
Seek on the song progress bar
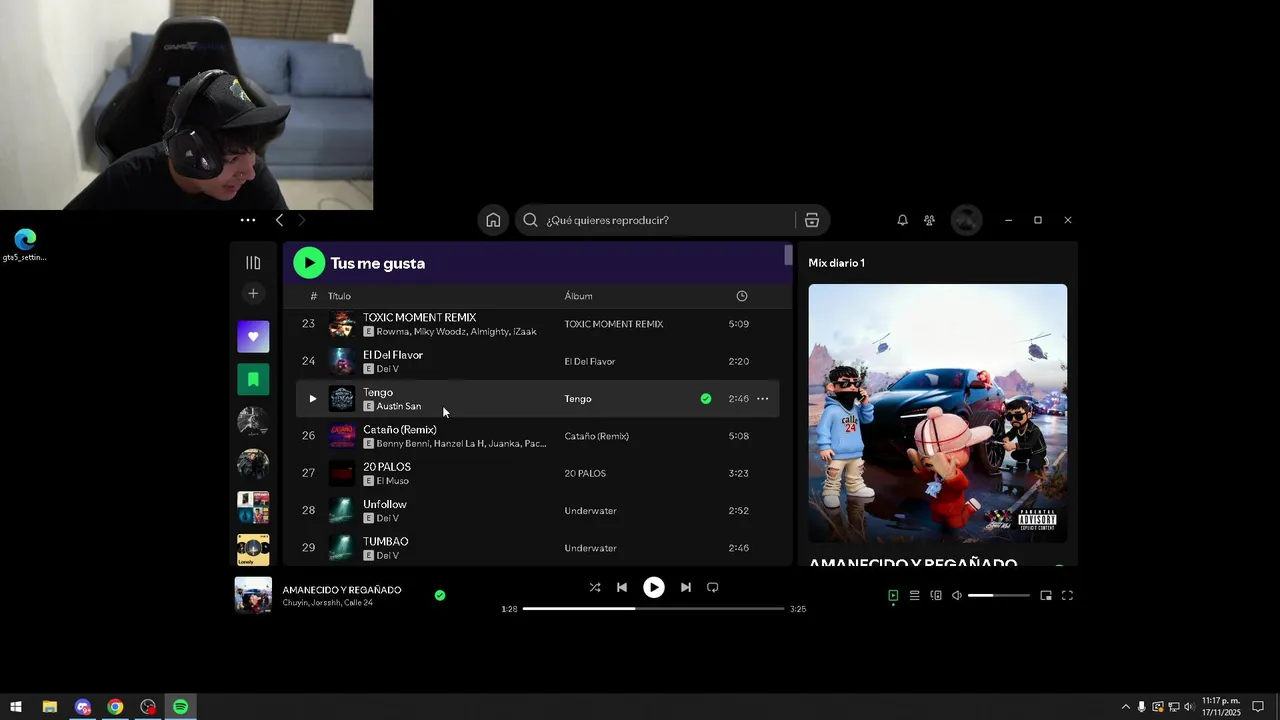click(653, 608)
